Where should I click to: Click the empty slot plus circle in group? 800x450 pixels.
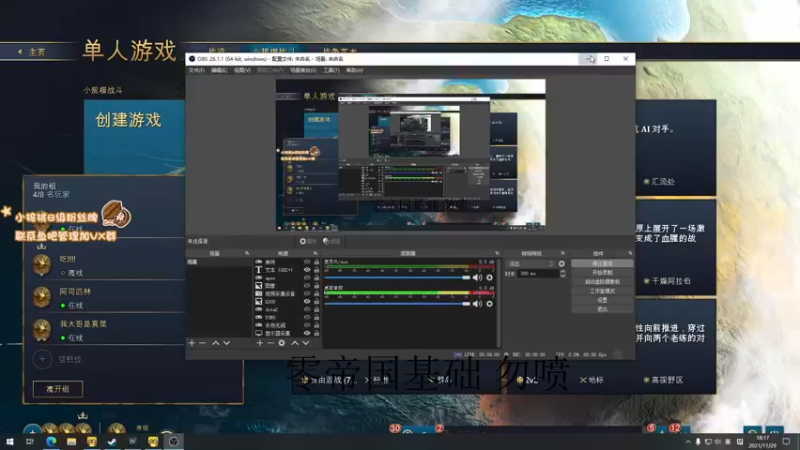click(42, 359)
